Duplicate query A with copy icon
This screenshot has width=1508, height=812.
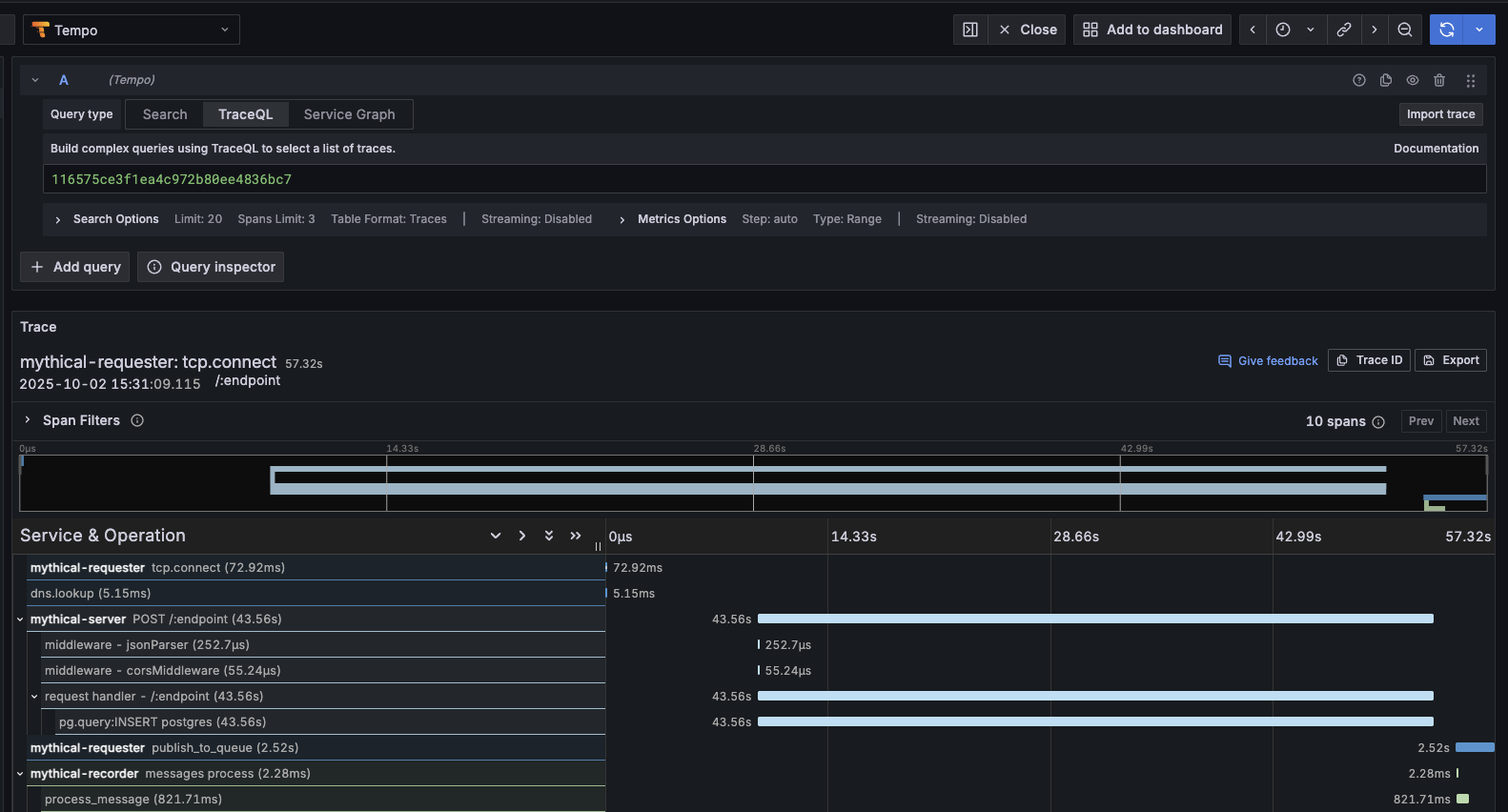[1385, 80]
